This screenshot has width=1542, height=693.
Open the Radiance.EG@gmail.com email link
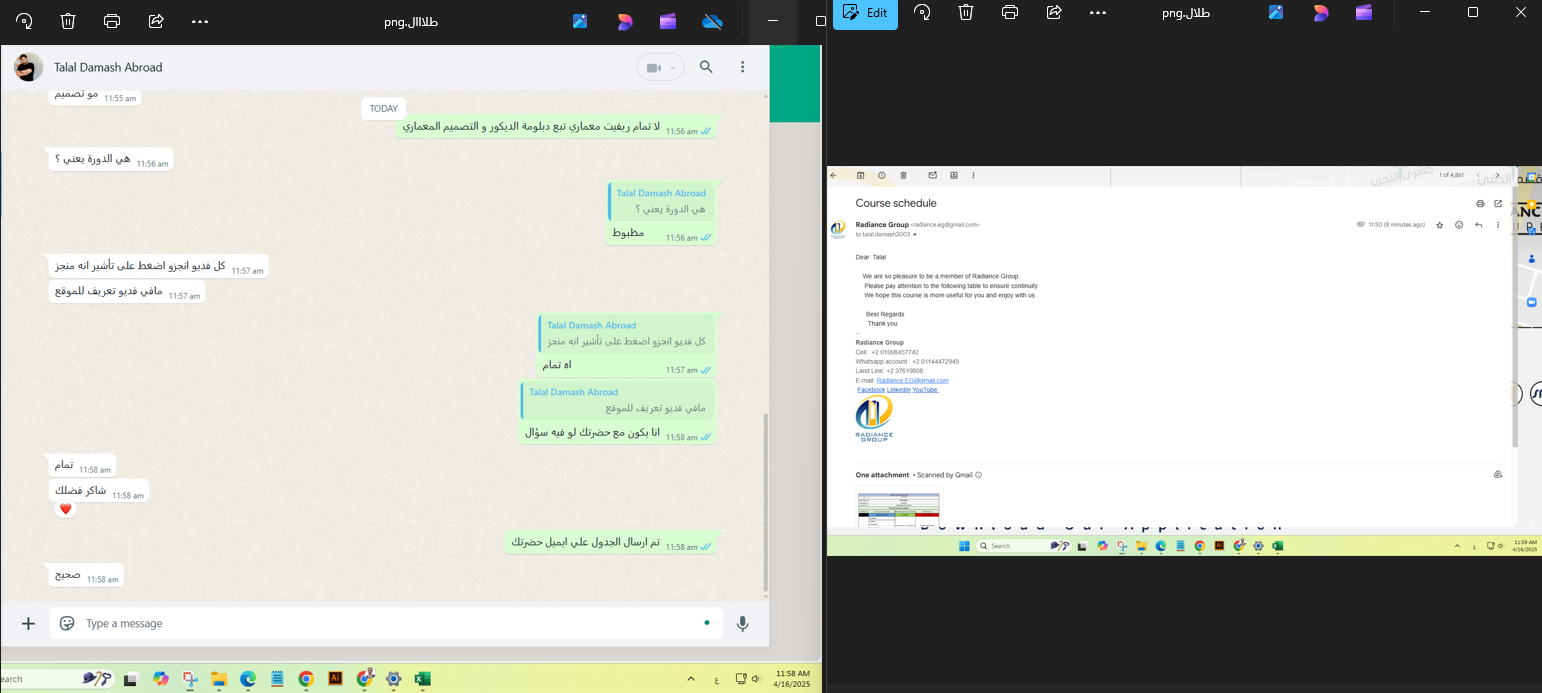tap(912, 381)
